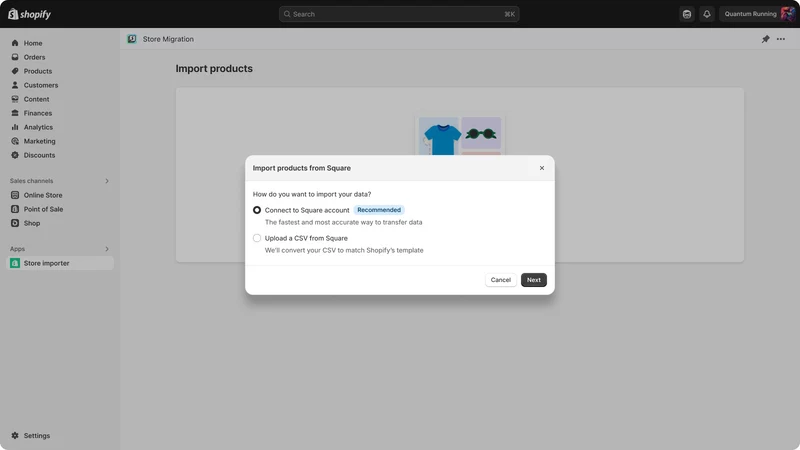Click the Quantum Running avatar
Screen dimensions: 800x450
point(787,14)
